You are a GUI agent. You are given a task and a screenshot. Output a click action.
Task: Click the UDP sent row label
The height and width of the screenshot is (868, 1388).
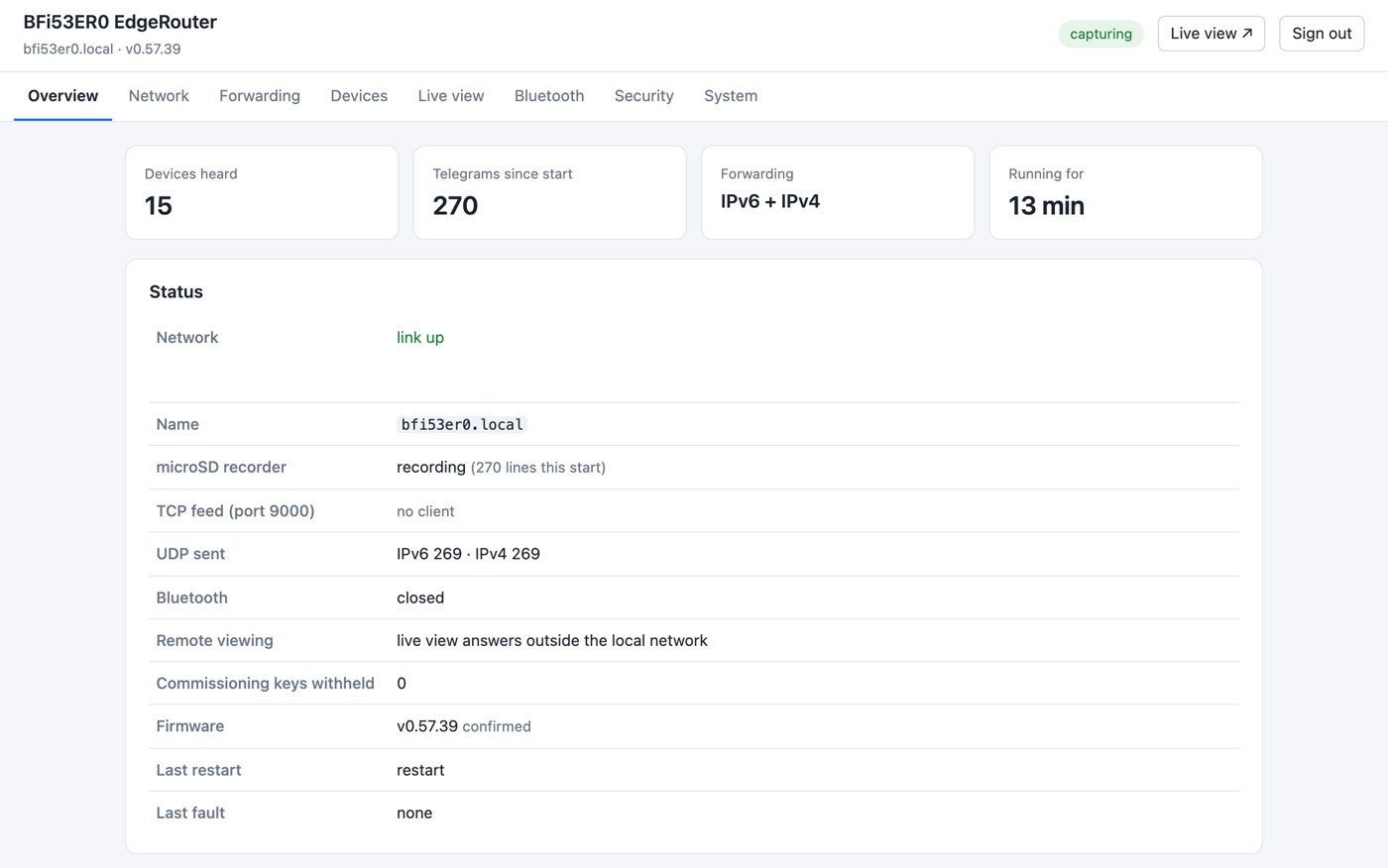(x=190, y=554)
